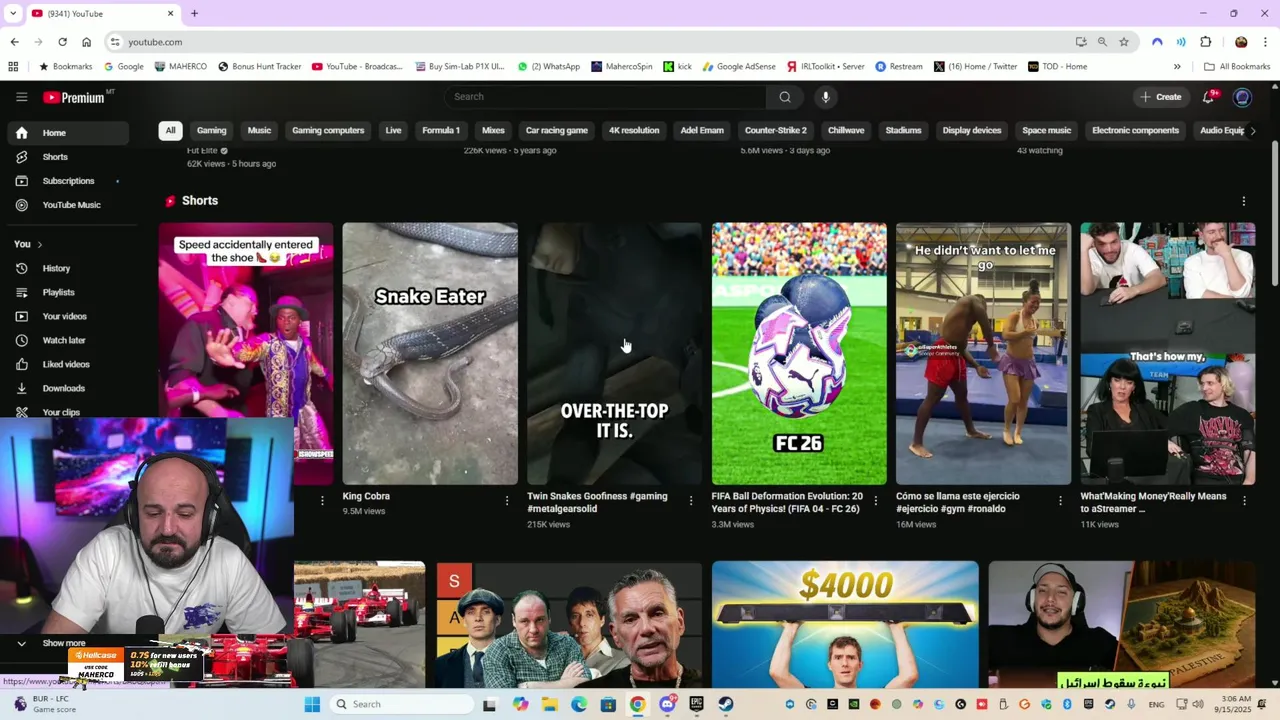Open the Windows Start menu

[x=312, y=704]
